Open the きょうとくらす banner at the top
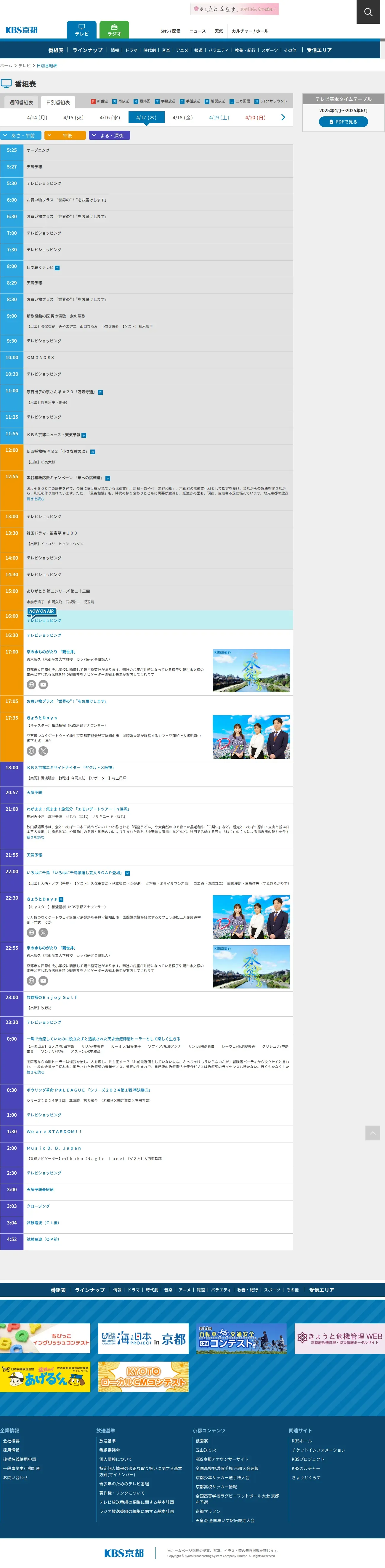Viewport: 385px width, 1568px height. [235, 9]
